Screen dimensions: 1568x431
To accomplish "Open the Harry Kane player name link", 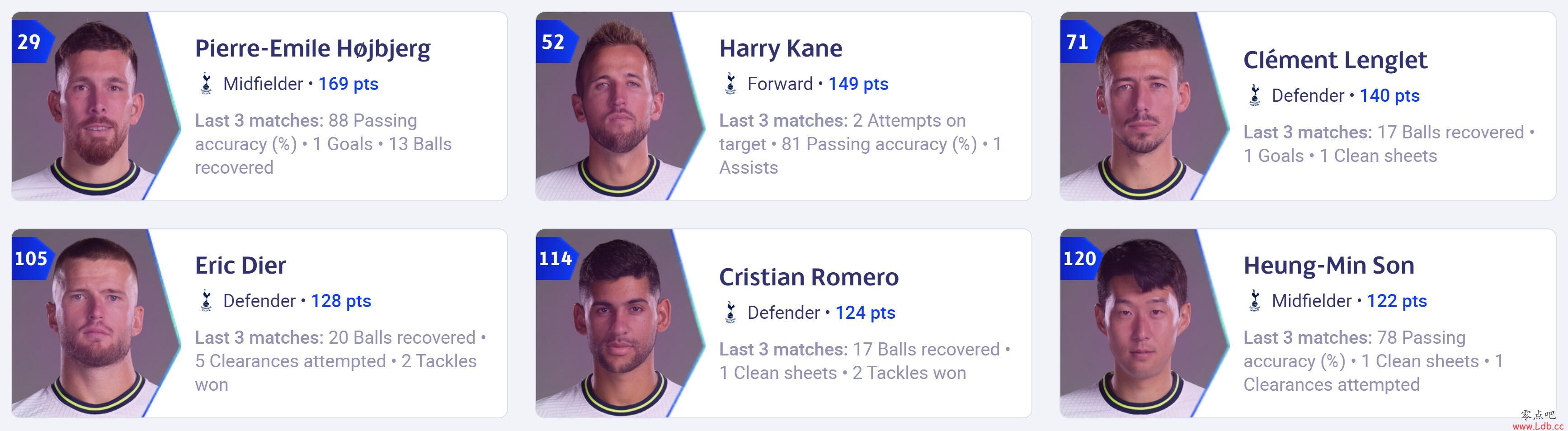I will click(x=780, y=48).
